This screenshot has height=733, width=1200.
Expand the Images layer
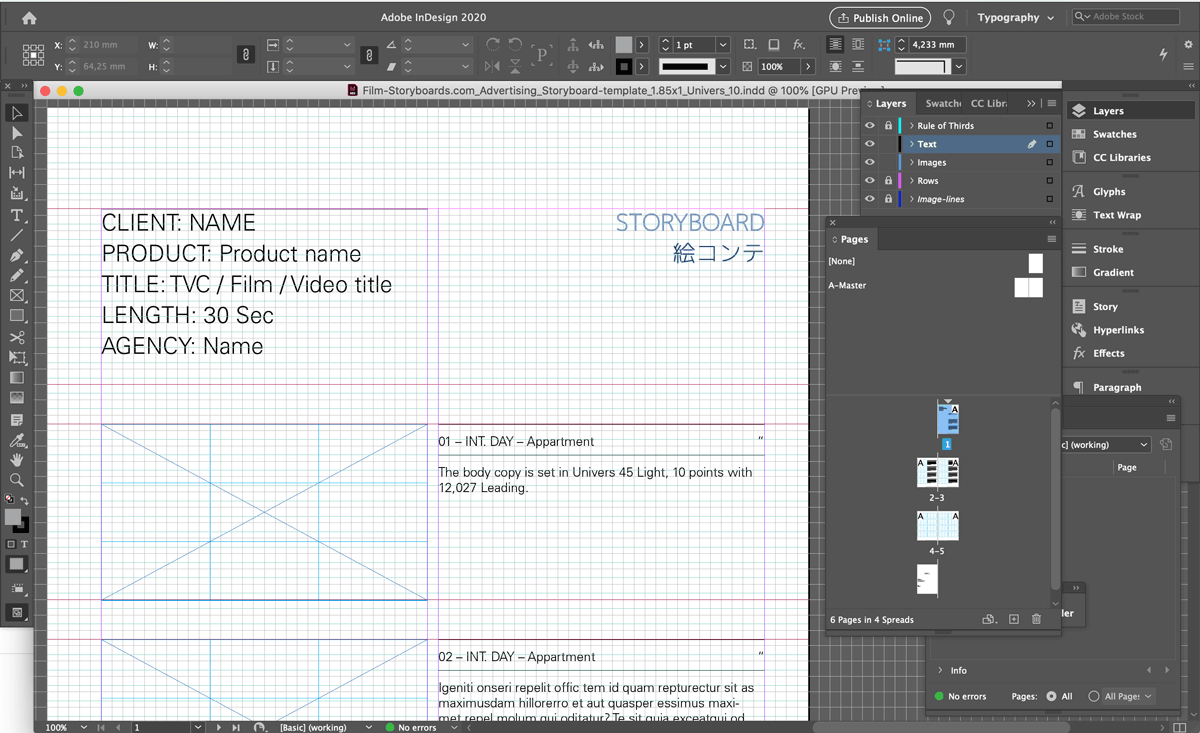(x=912, y=163)
